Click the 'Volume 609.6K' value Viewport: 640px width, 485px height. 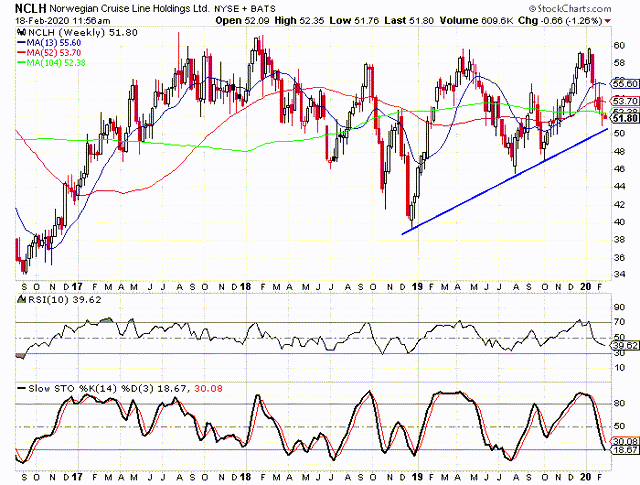click(x=476, y=20)
